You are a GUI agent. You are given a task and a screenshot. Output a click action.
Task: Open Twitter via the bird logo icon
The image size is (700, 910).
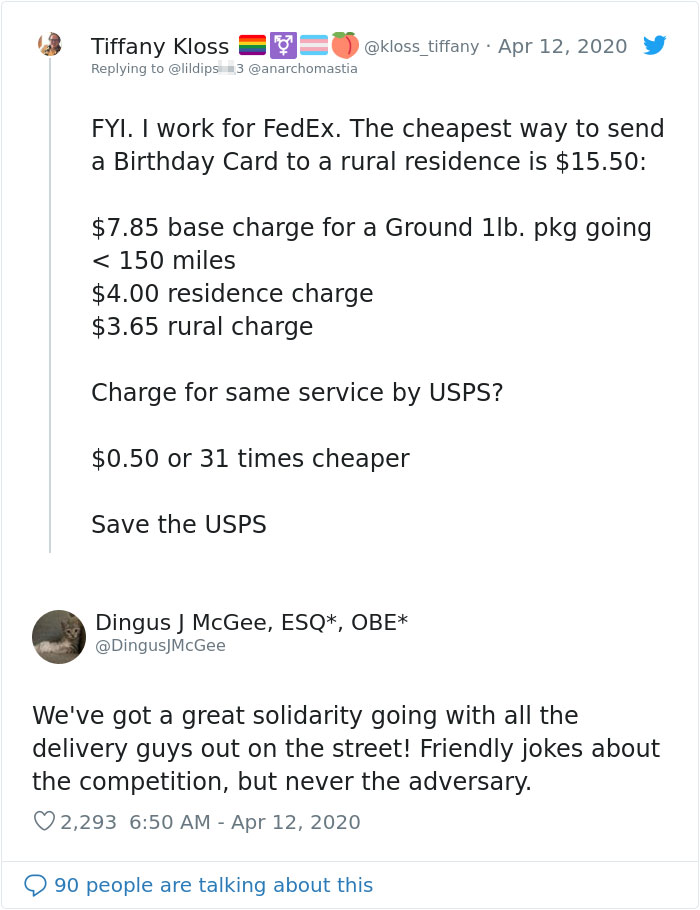(x=654, y=44)
